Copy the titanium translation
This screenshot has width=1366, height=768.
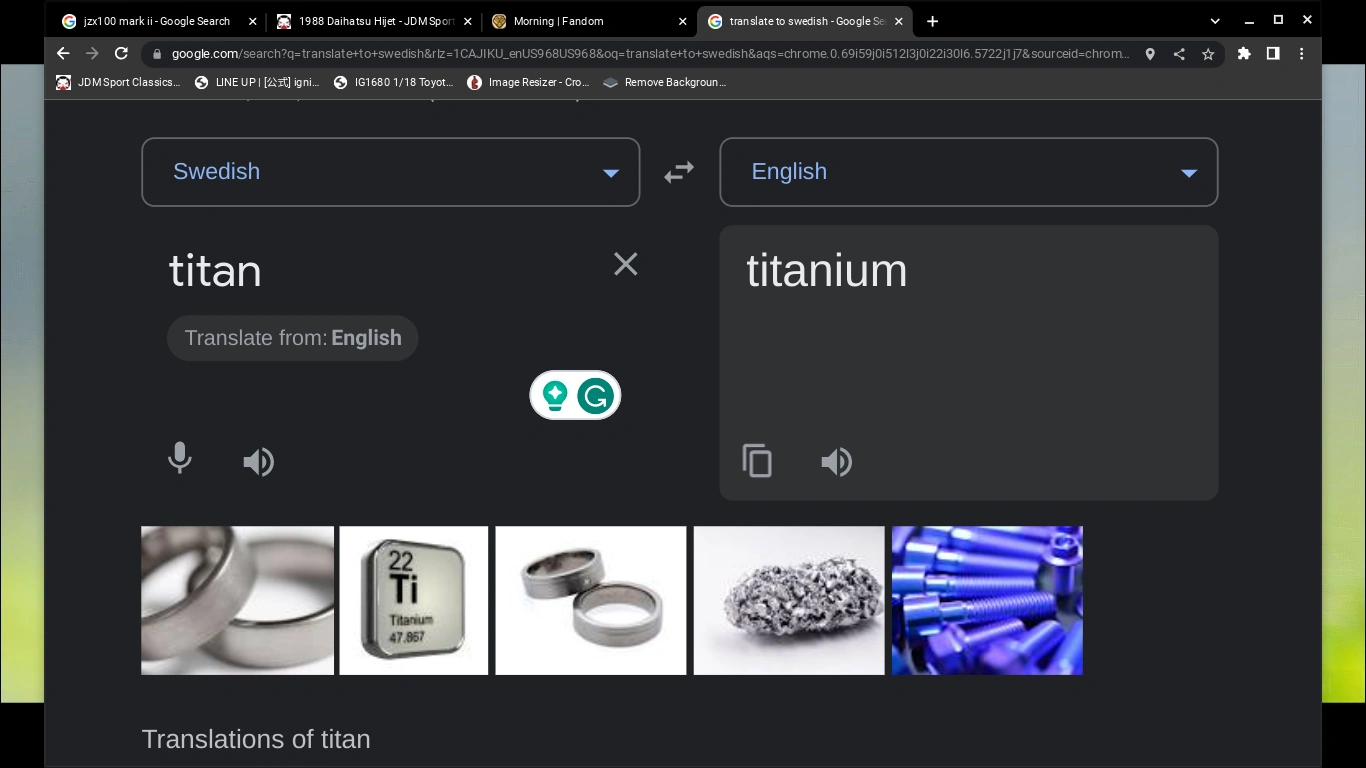click(757, 461)
